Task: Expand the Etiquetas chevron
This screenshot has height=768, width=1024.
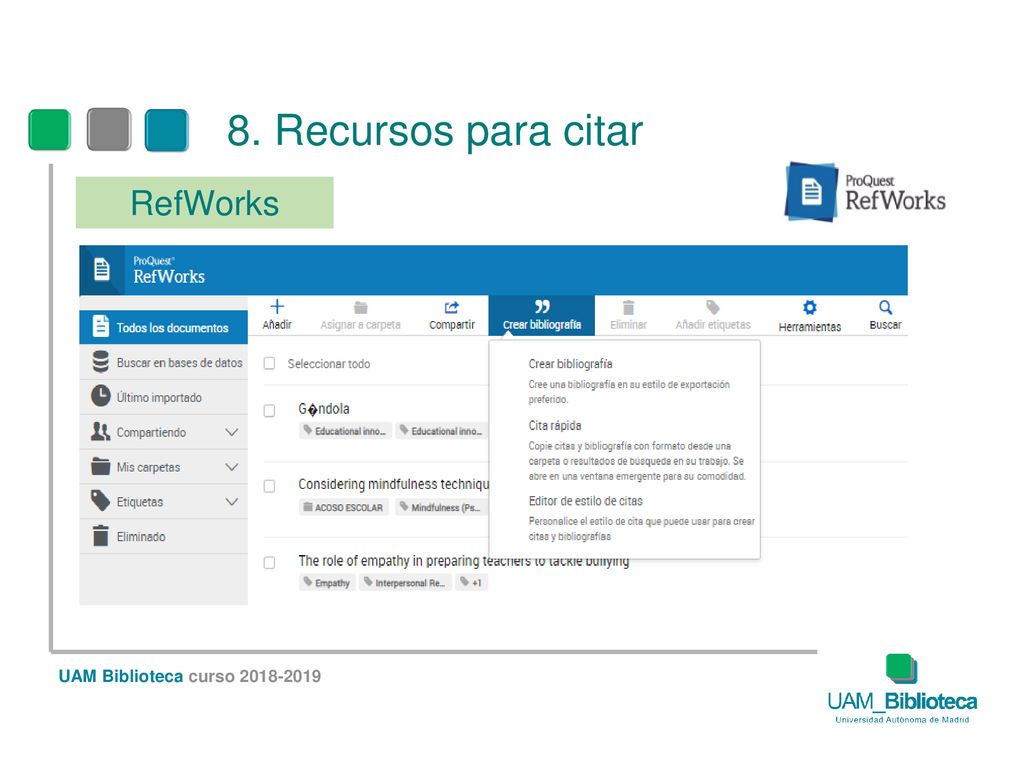Action: pyautogui.click(x=231, y=502)
